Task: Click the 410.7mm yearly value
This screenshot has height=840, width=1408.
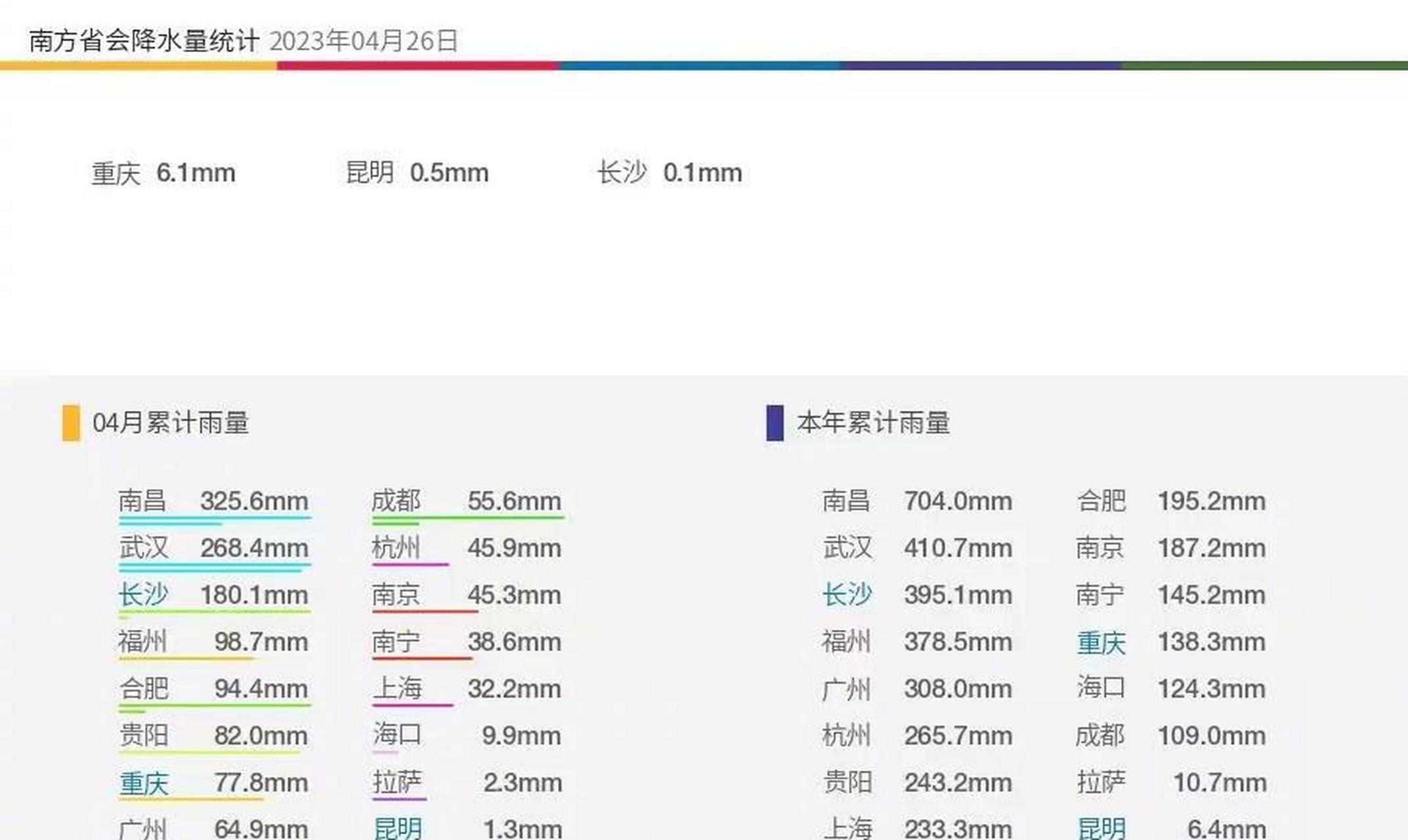Action: (958, 548)
